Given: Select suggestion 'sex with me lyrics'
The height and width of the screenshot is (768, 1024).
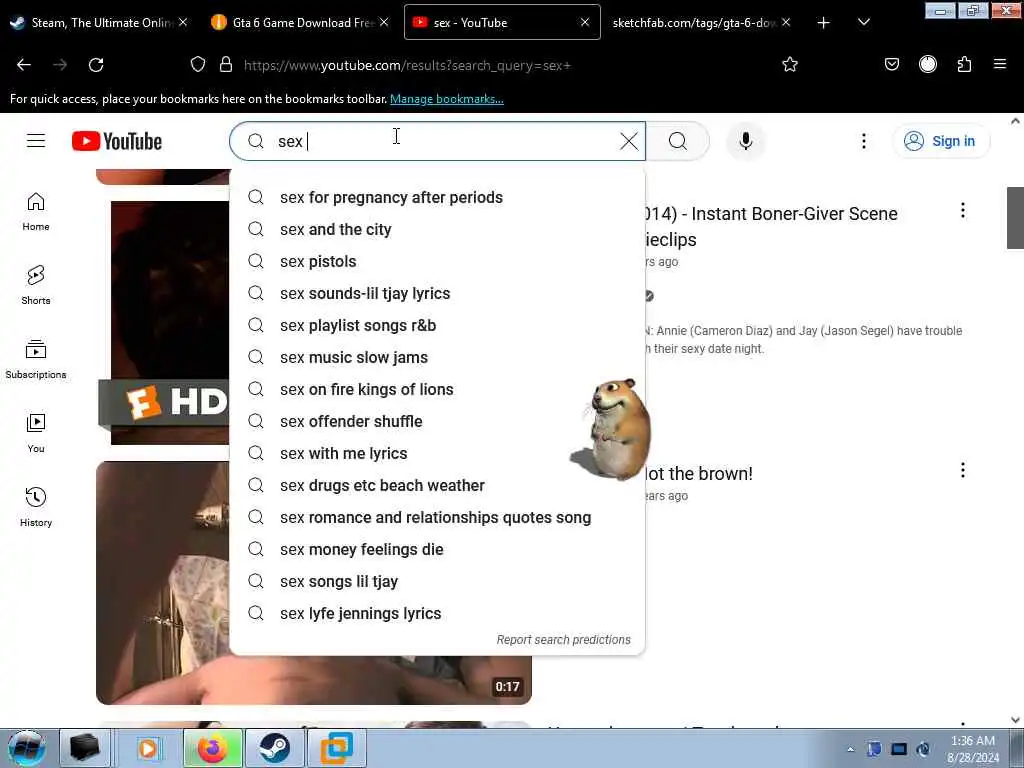Looking at the screenshot, I should click(x=437, y=454).
